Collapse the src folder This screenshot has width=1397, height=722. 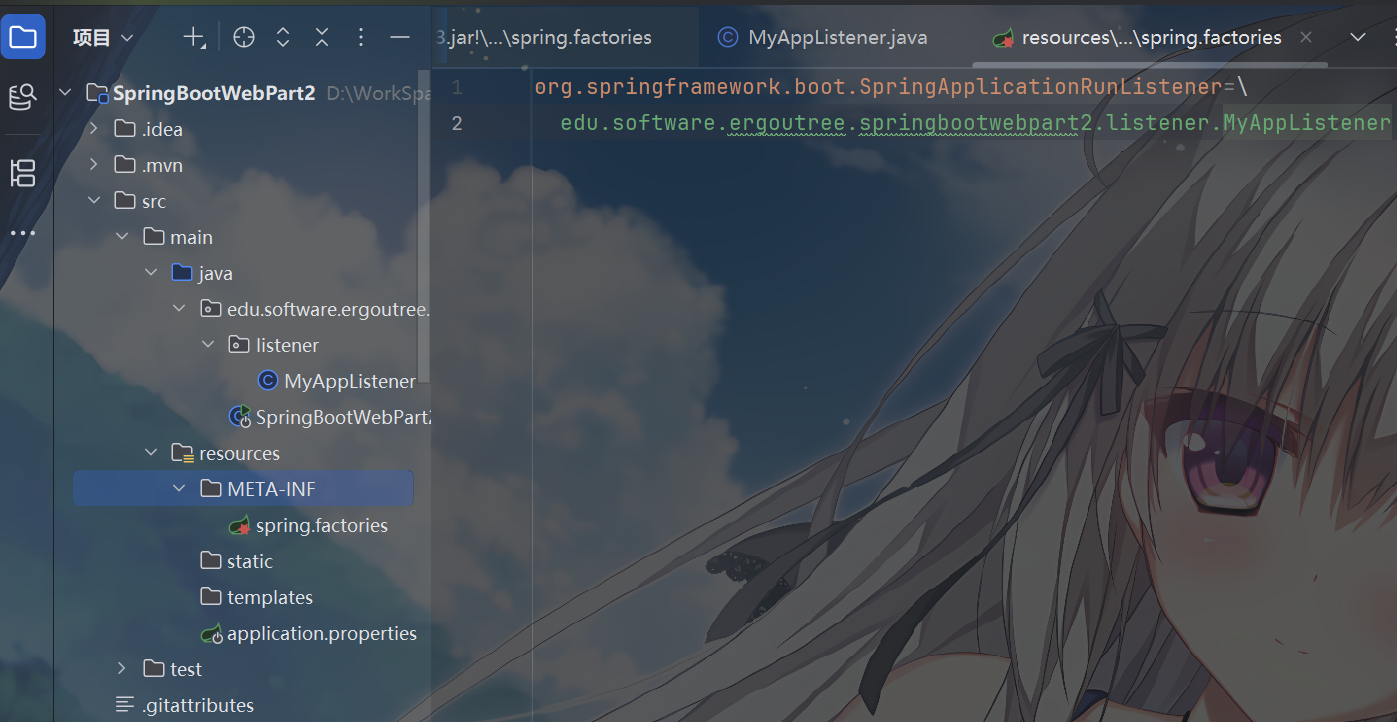[94, 201]
